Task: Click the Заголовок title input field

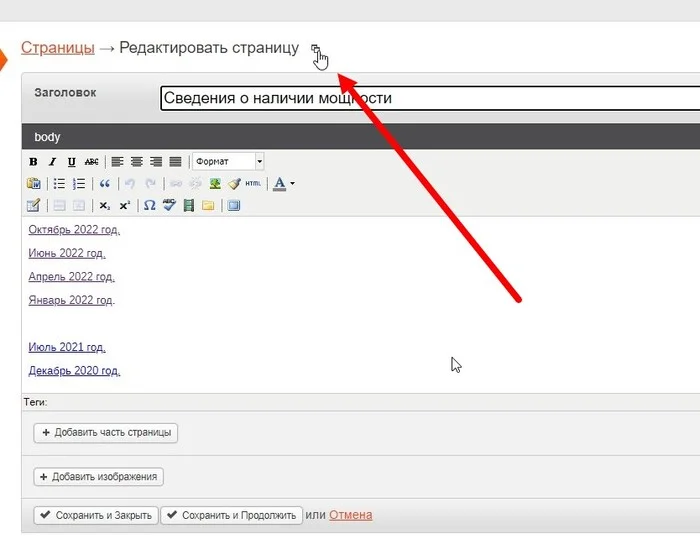Action: coord(430,98)
